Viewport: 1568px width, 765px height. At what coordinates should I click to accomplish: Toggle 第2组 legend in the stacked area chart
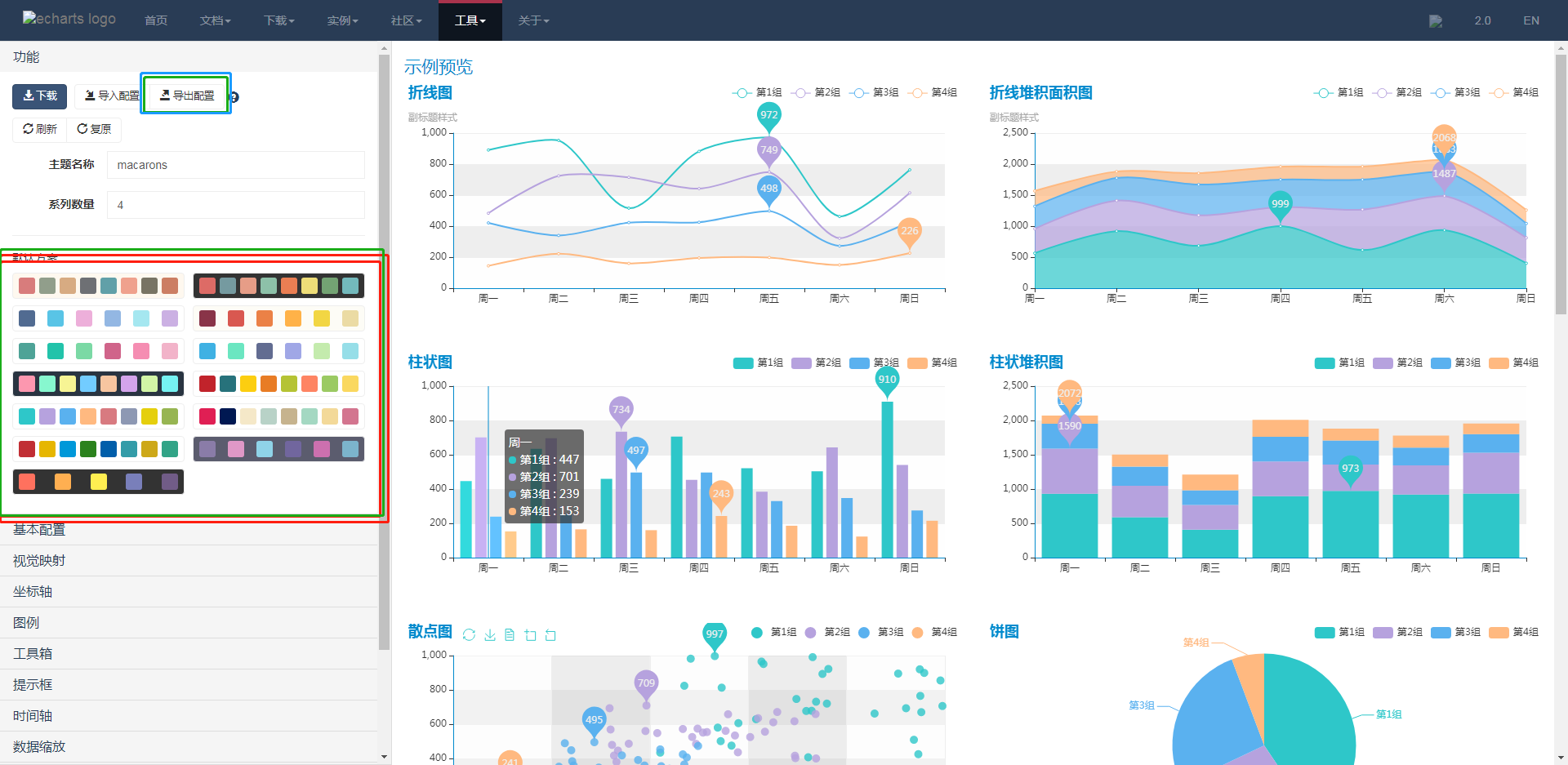(x=1397, y=93)
